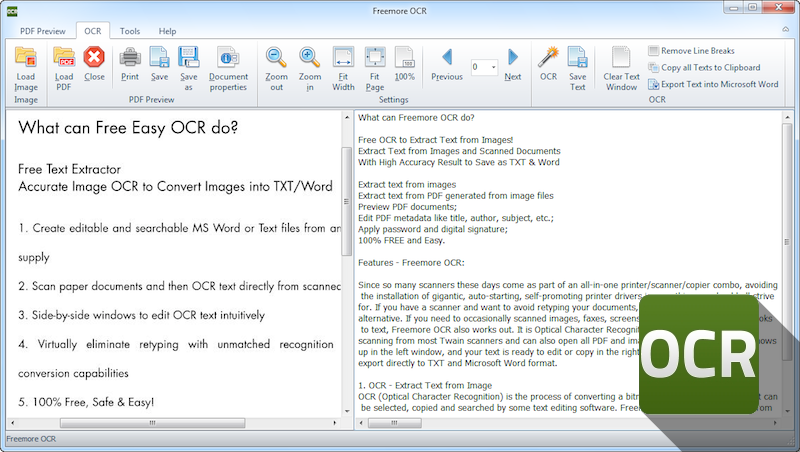Screen dimensions: 800x452
Task: Click the 'Freemore OCR' status bar text
Action: 31,439
